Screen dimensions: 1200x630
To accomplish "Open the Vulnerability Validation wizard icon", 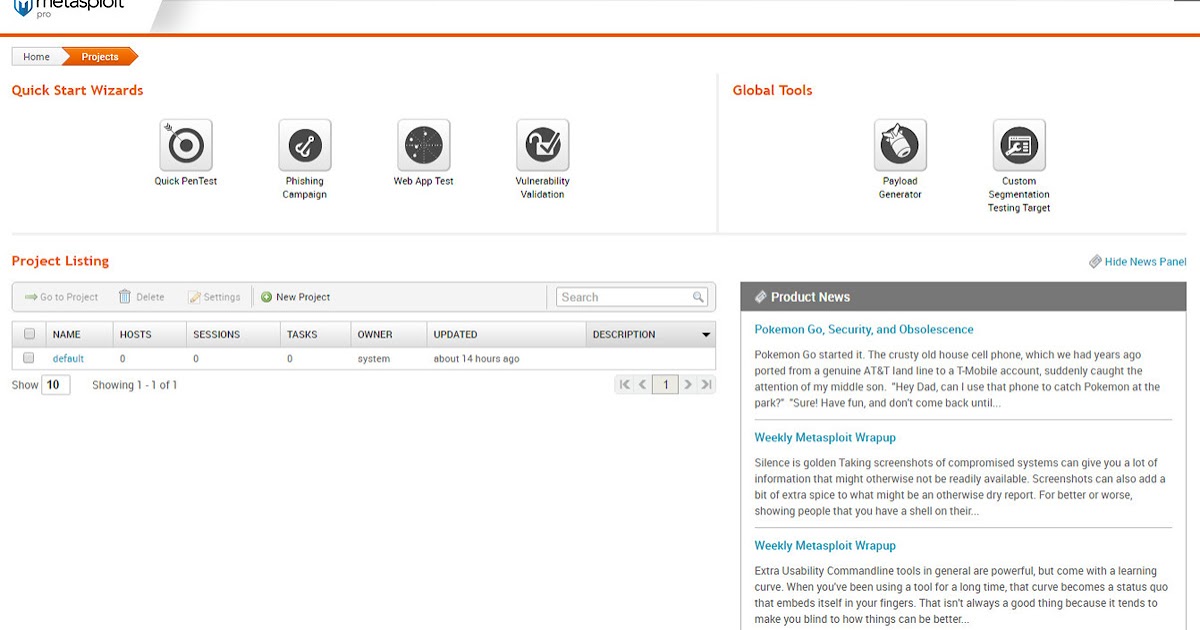I will coord(543,145).
